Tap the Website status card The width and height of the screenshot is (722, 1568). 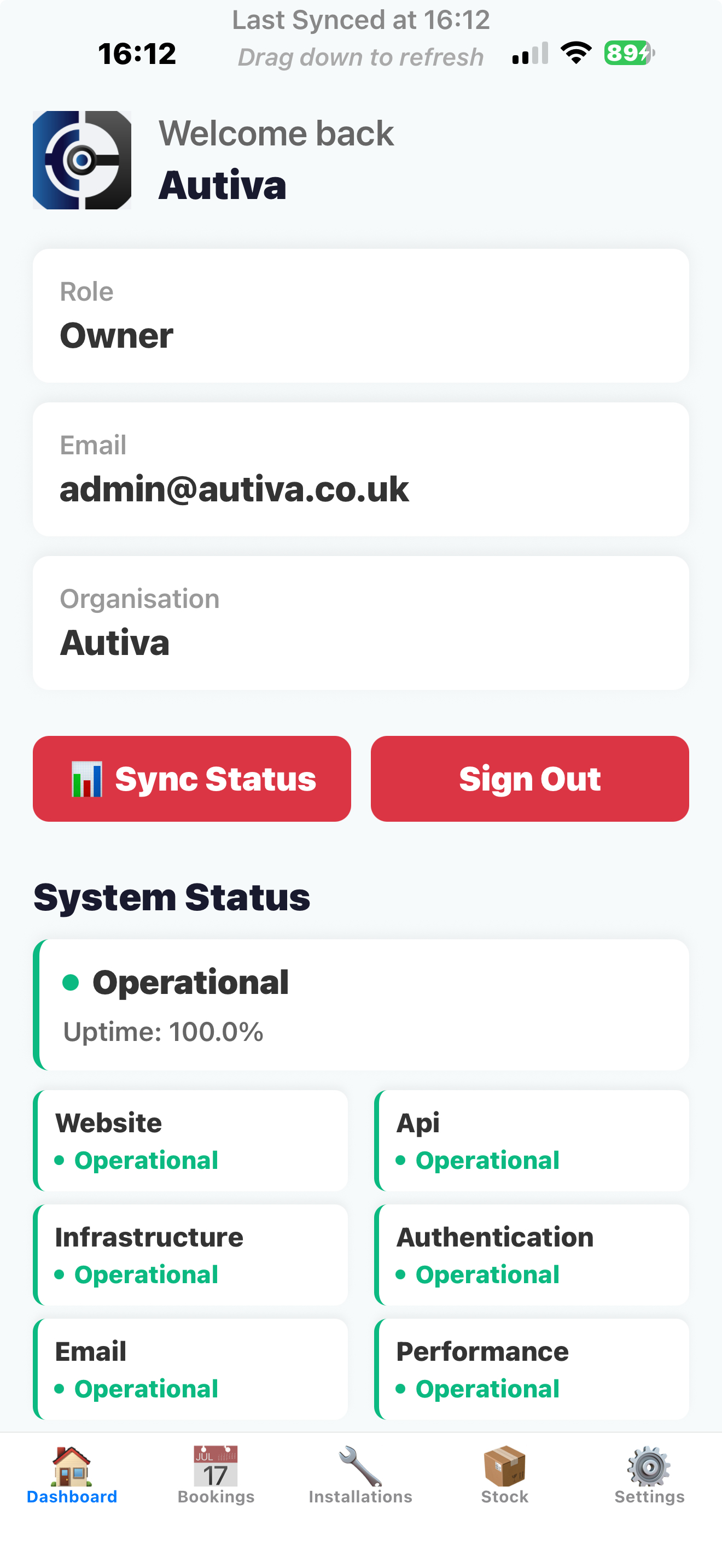click(x=190, y=1140)
